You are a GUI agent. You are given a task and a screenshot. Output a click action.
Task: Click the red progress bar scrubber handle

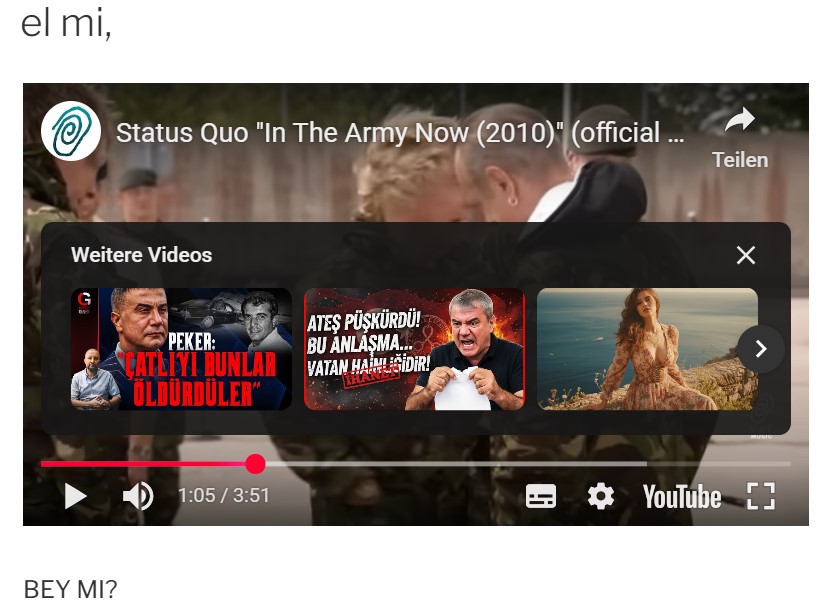[255, 464]
